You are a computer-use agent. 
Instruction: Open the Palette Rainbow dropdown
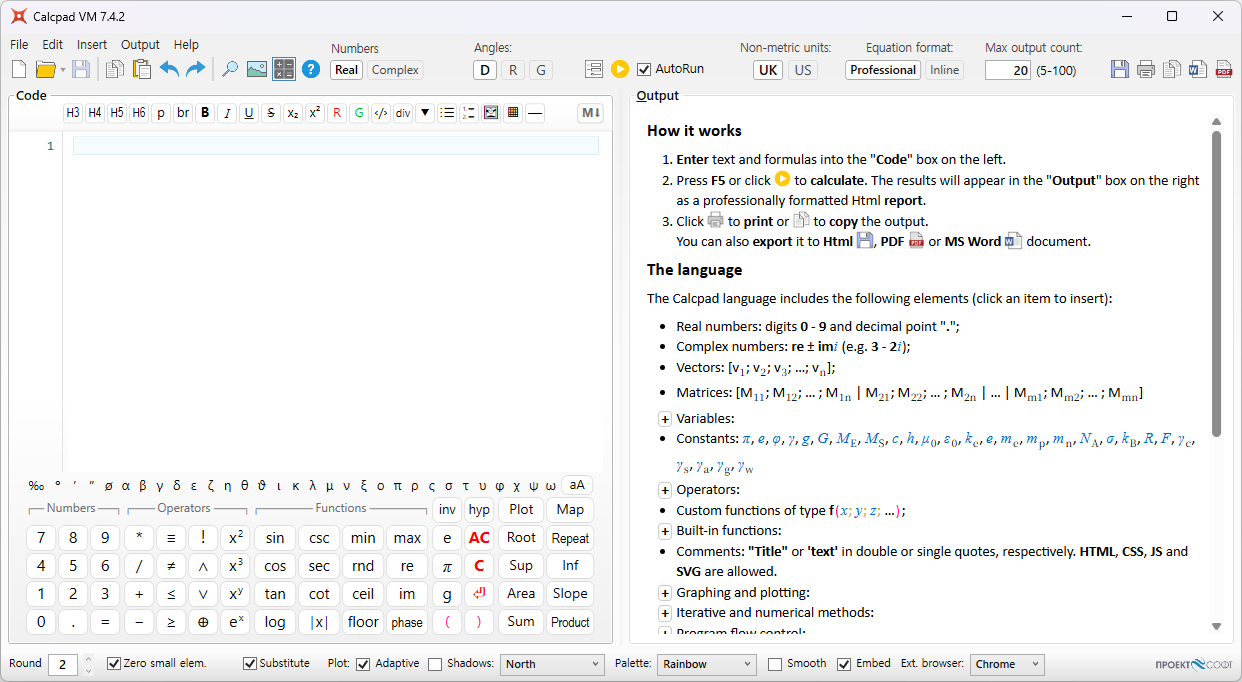pos(706,664)
